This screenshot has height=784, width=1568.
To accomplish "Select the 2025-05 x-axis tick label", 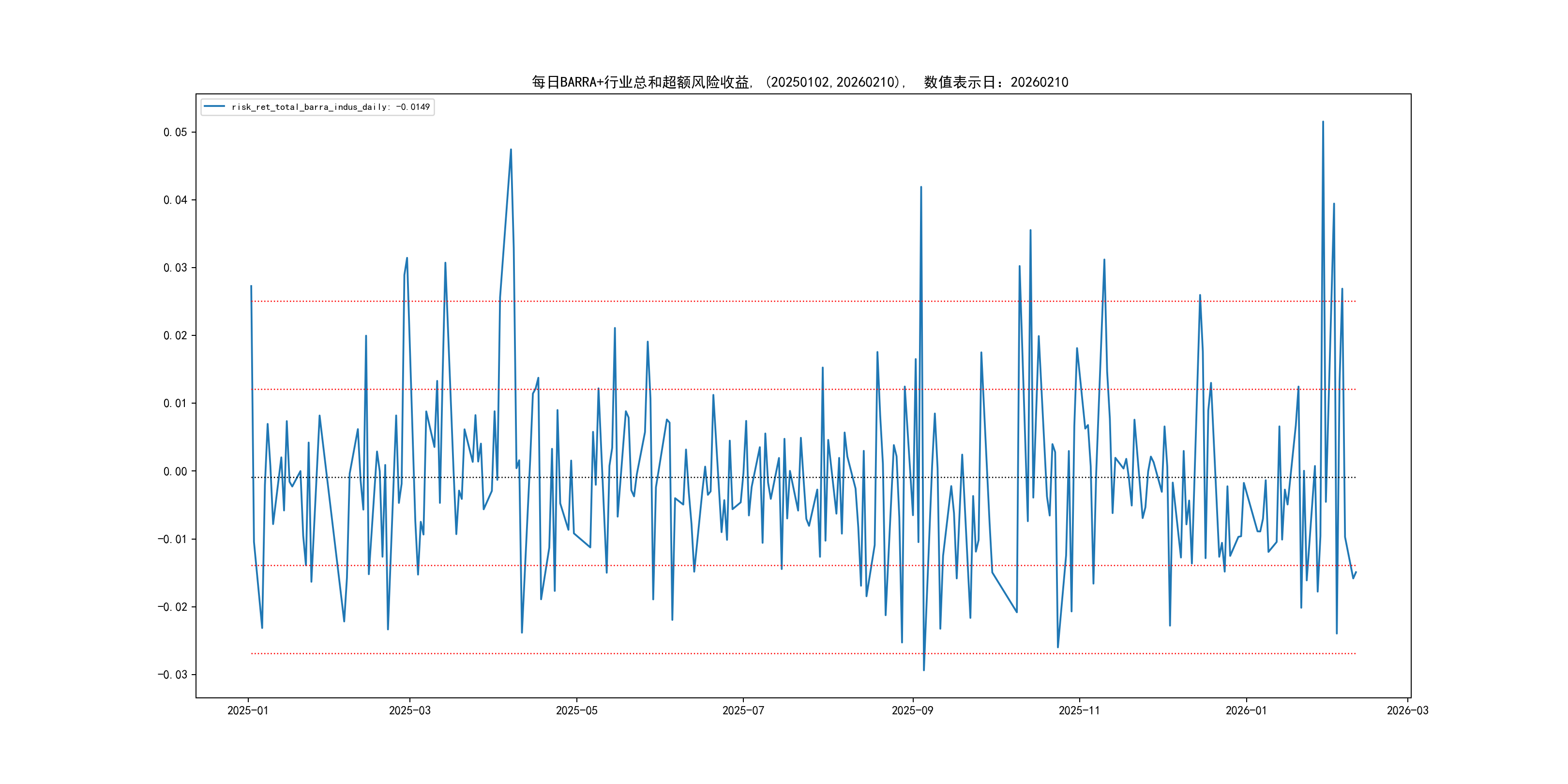I will (x=576, y=710).
